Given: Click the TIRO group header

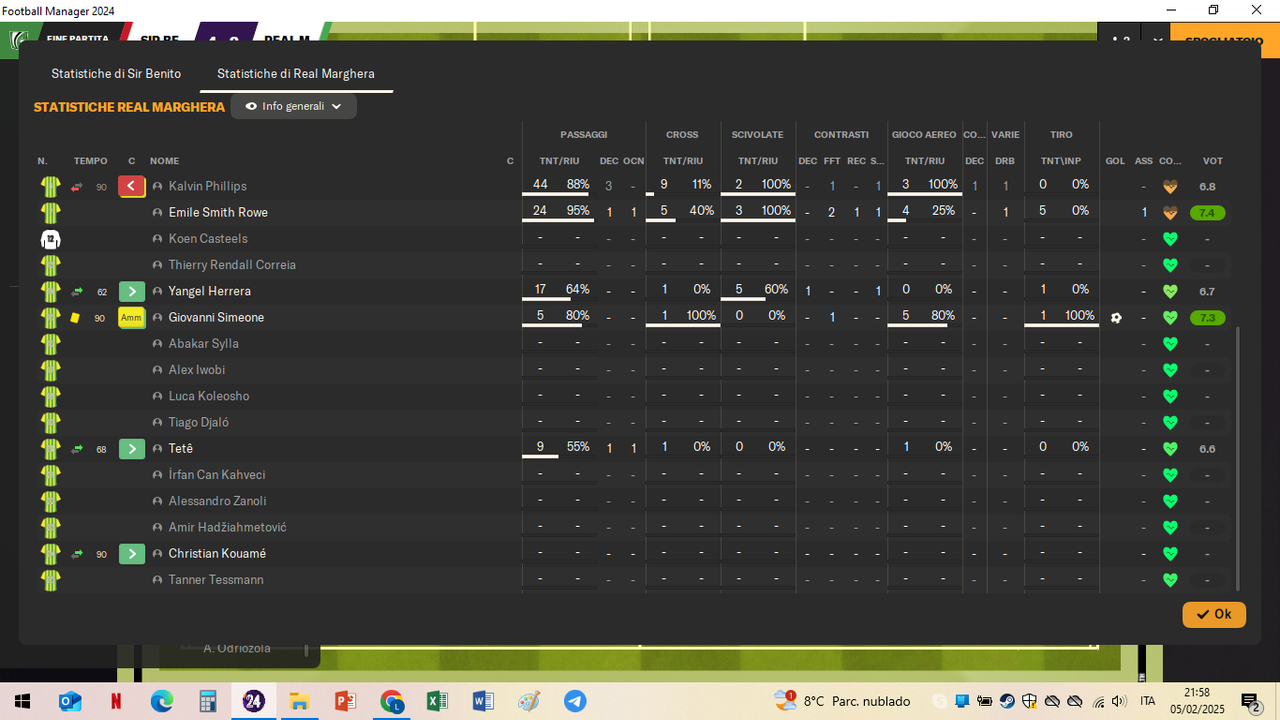Looking at the screenshot, I should (x=1062, y=135).
